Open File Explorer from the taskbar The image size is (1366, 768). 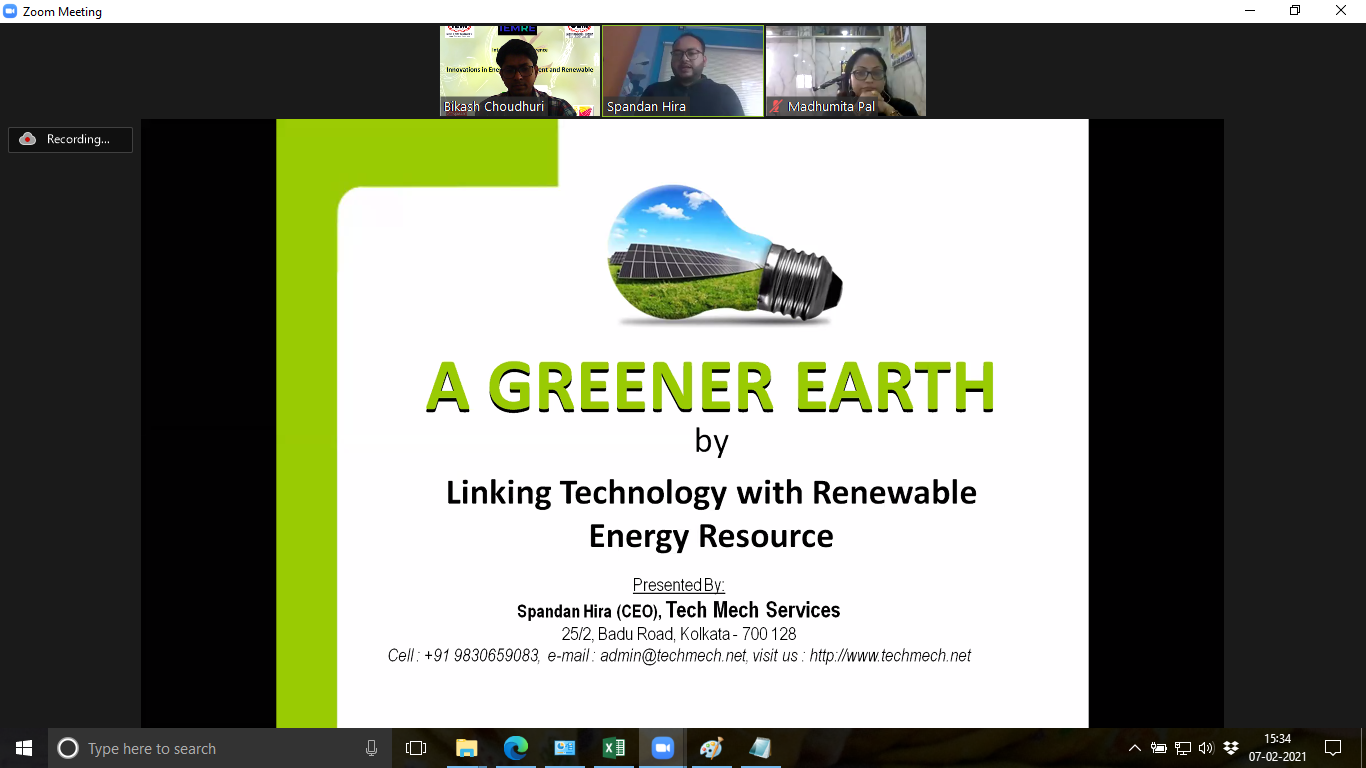coord(466,748)
